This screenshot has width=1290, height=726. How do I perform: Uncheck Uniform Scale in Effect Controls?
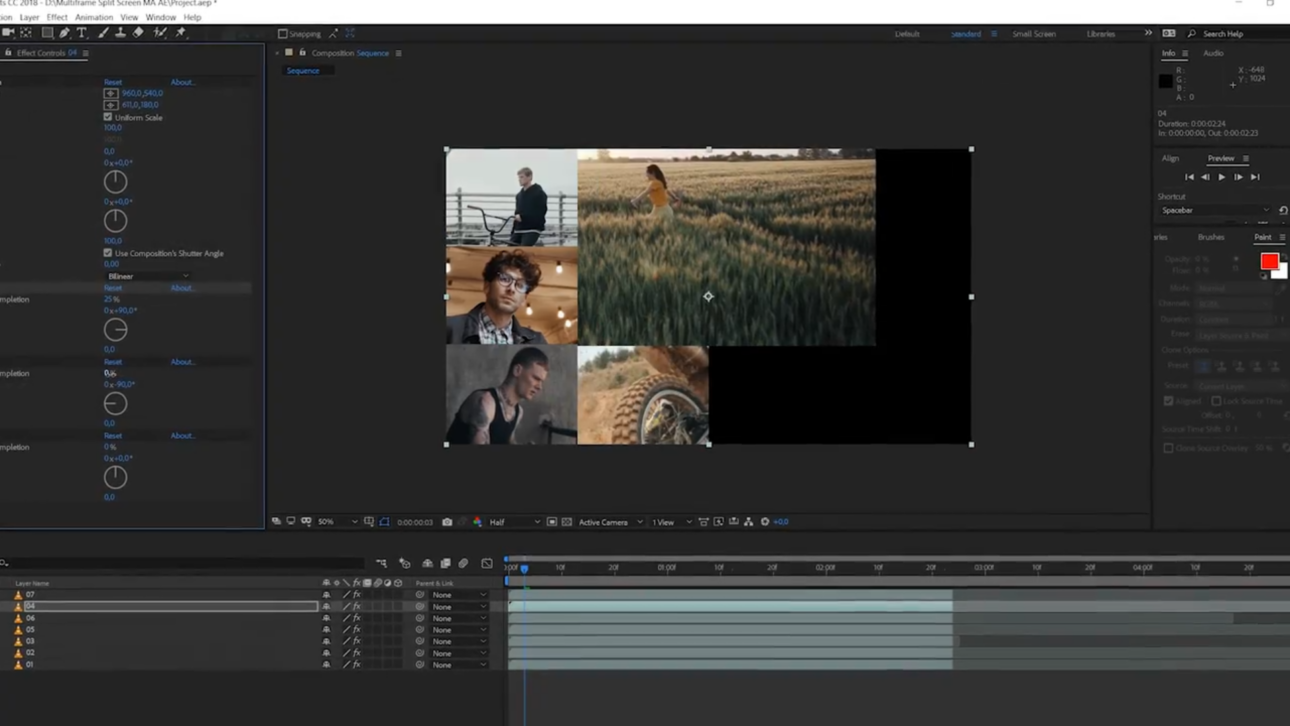pyautogui.click(x=107, y=117)
